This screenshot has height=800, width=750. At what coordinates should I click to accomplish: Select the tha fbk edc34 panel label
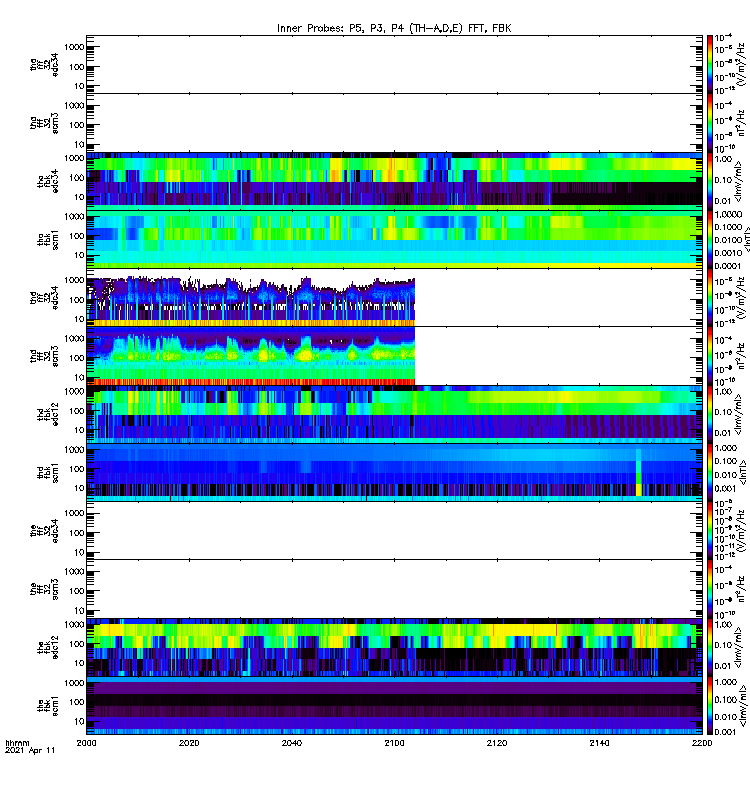coord(47,181)
